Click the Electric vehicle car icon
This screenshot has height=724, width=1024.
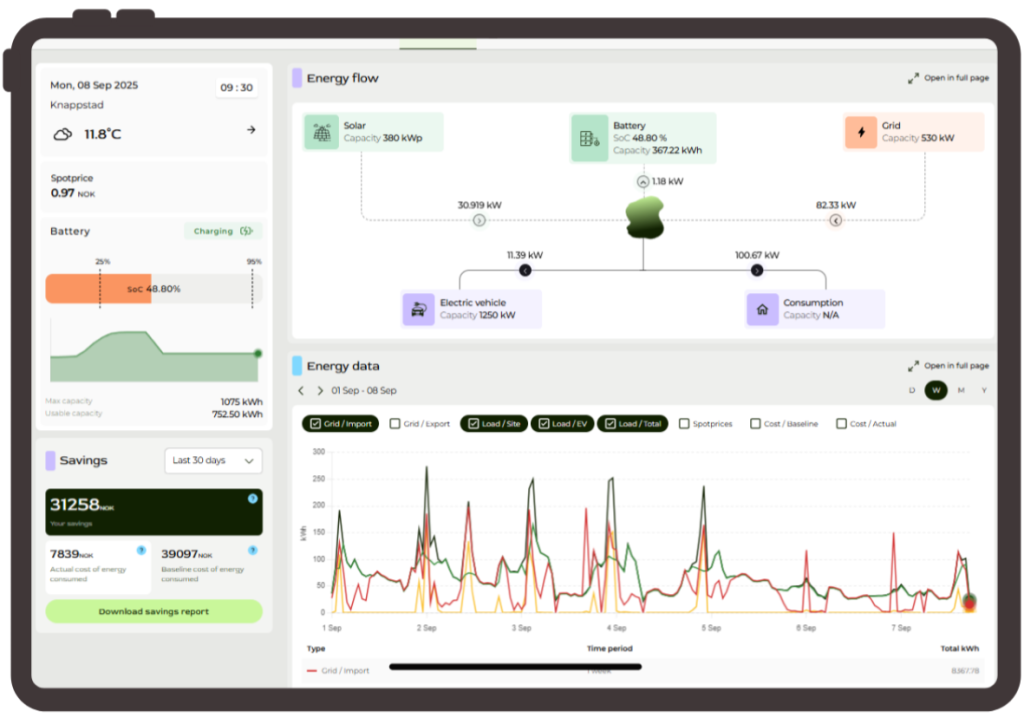(420, 309)
